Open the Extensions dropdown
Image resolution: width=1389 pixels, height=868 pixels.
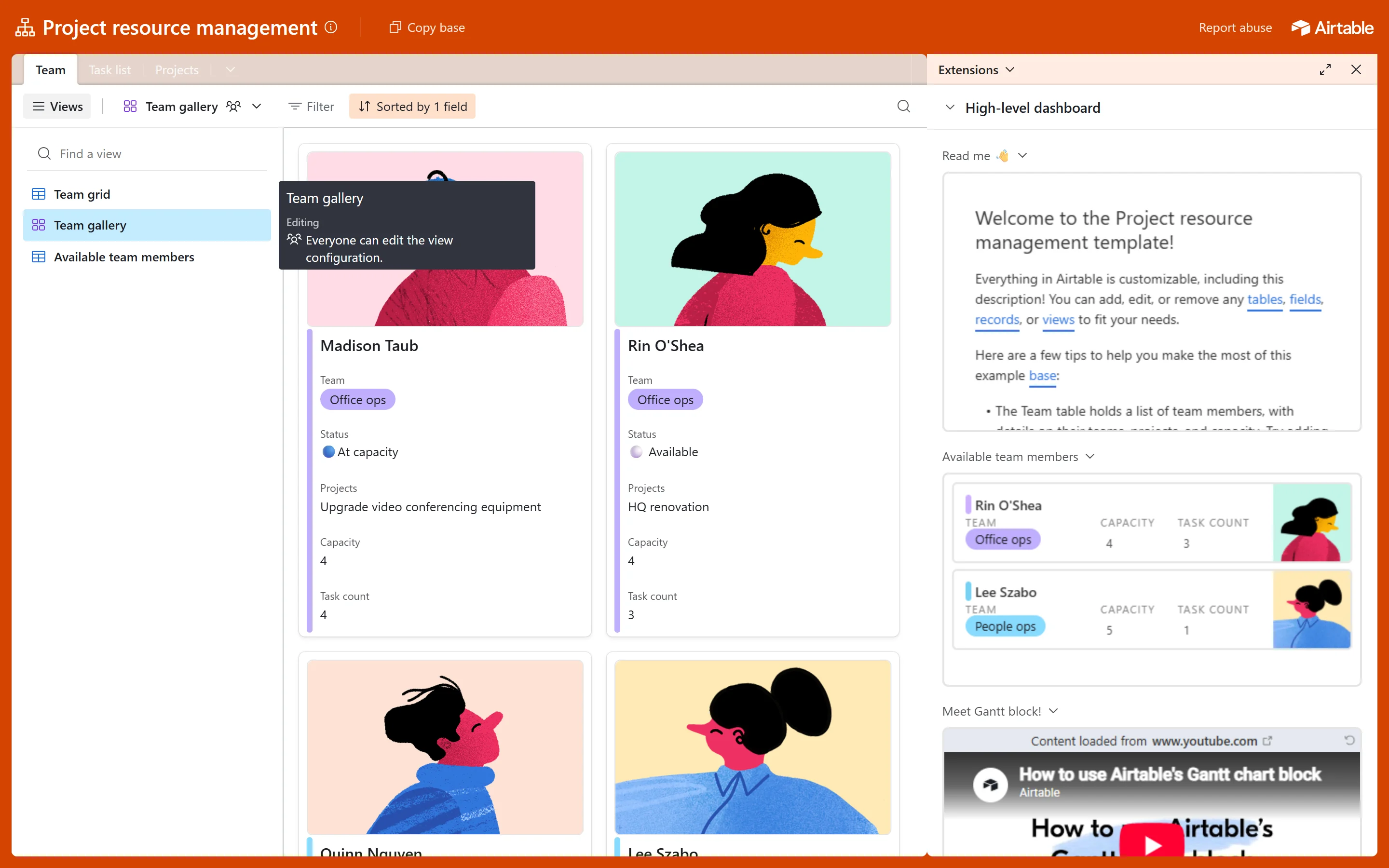pyautogui.click(x=977, y=69)
